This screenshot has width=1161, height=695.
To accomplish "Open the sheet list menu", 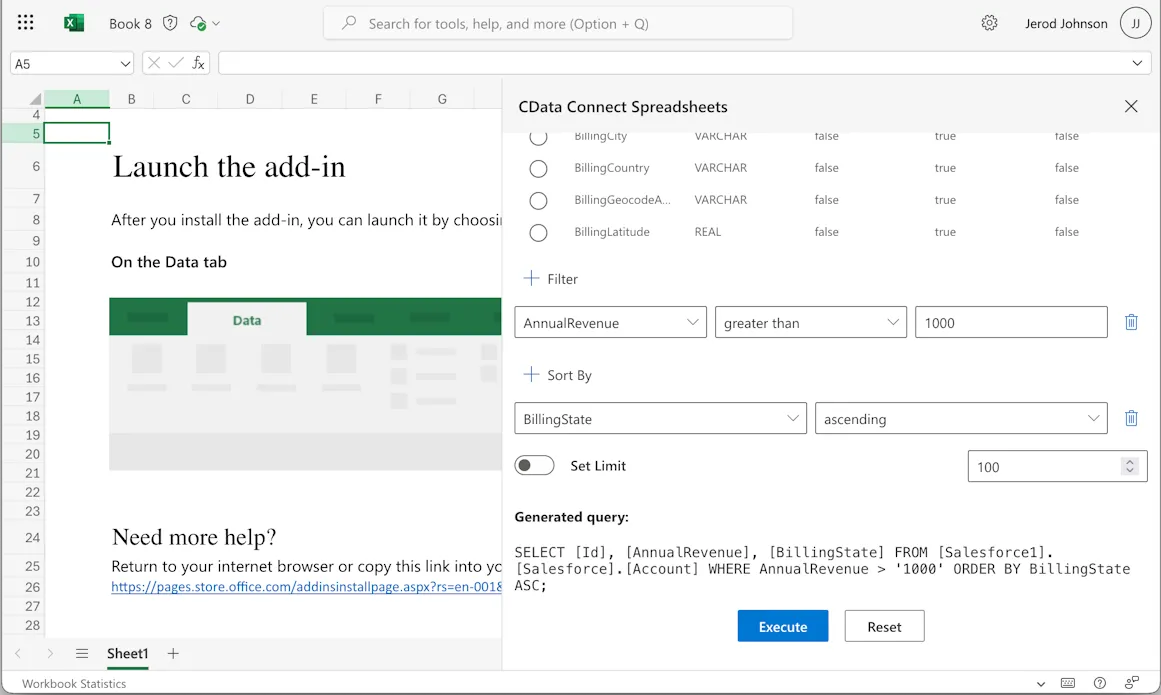I will (82, 653).
